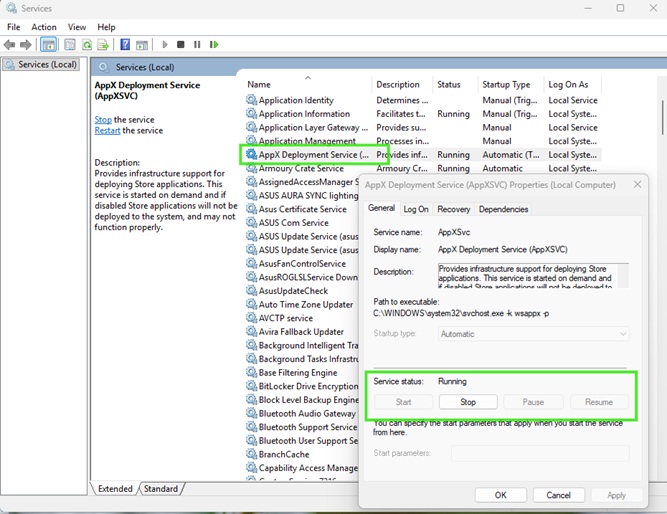The image size is (667, 514).
Task: Click the Name column header to sort
Action: point(260,85)
